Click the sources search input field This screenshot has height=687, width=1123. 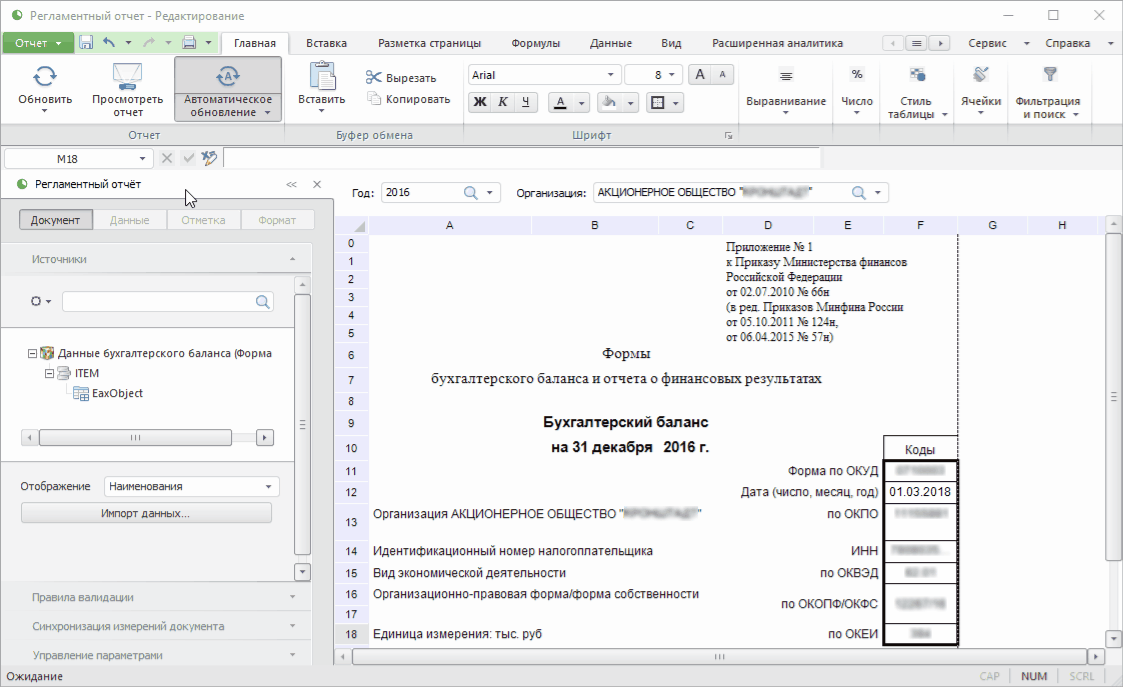pos(158,301)
